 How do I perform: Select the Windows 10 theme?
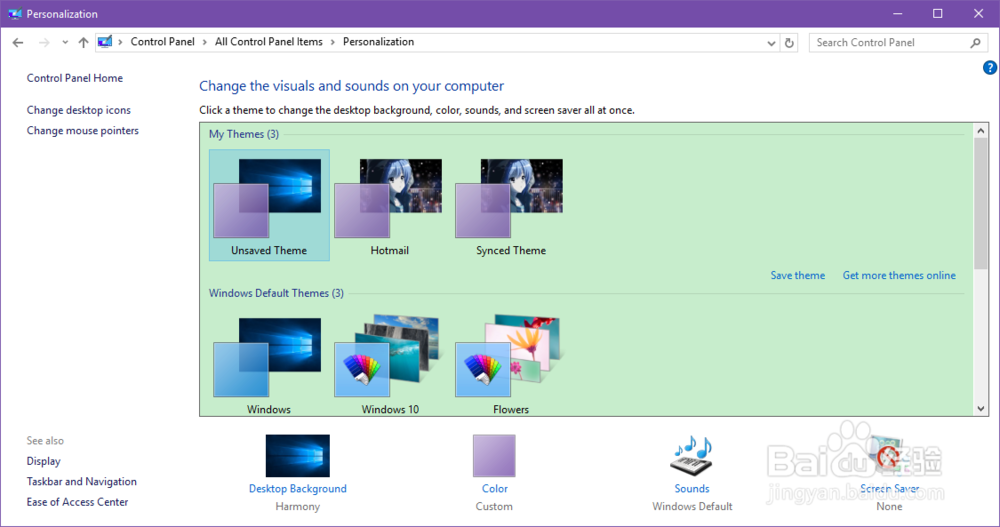pyautogui.click(x=390, y=365)
